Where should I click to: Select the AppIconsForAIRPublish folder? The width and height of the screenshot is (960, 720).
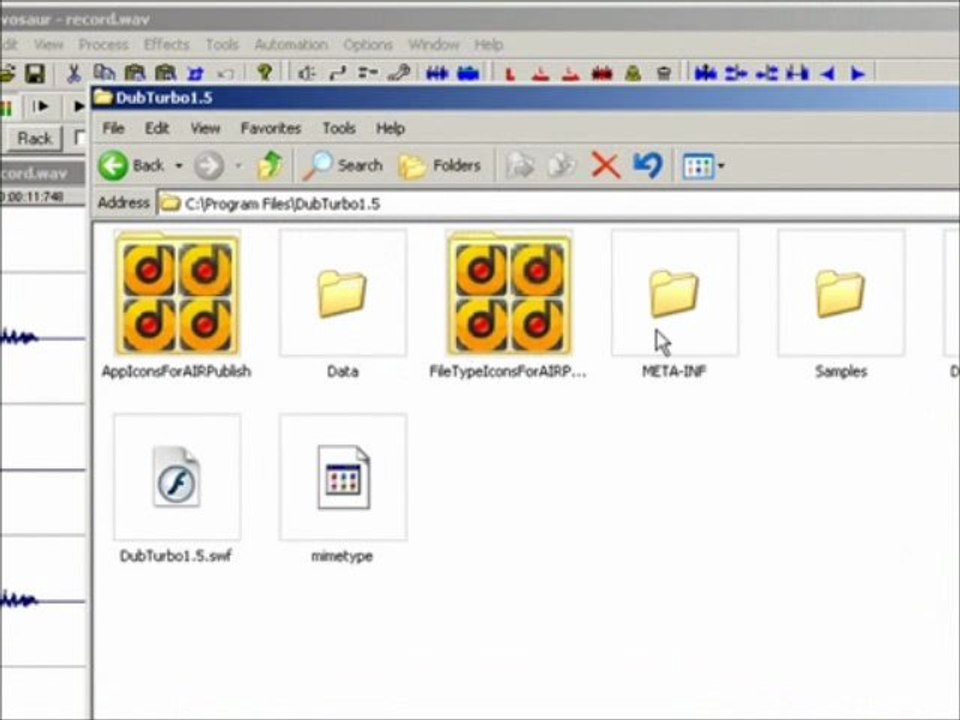[176, 305]
